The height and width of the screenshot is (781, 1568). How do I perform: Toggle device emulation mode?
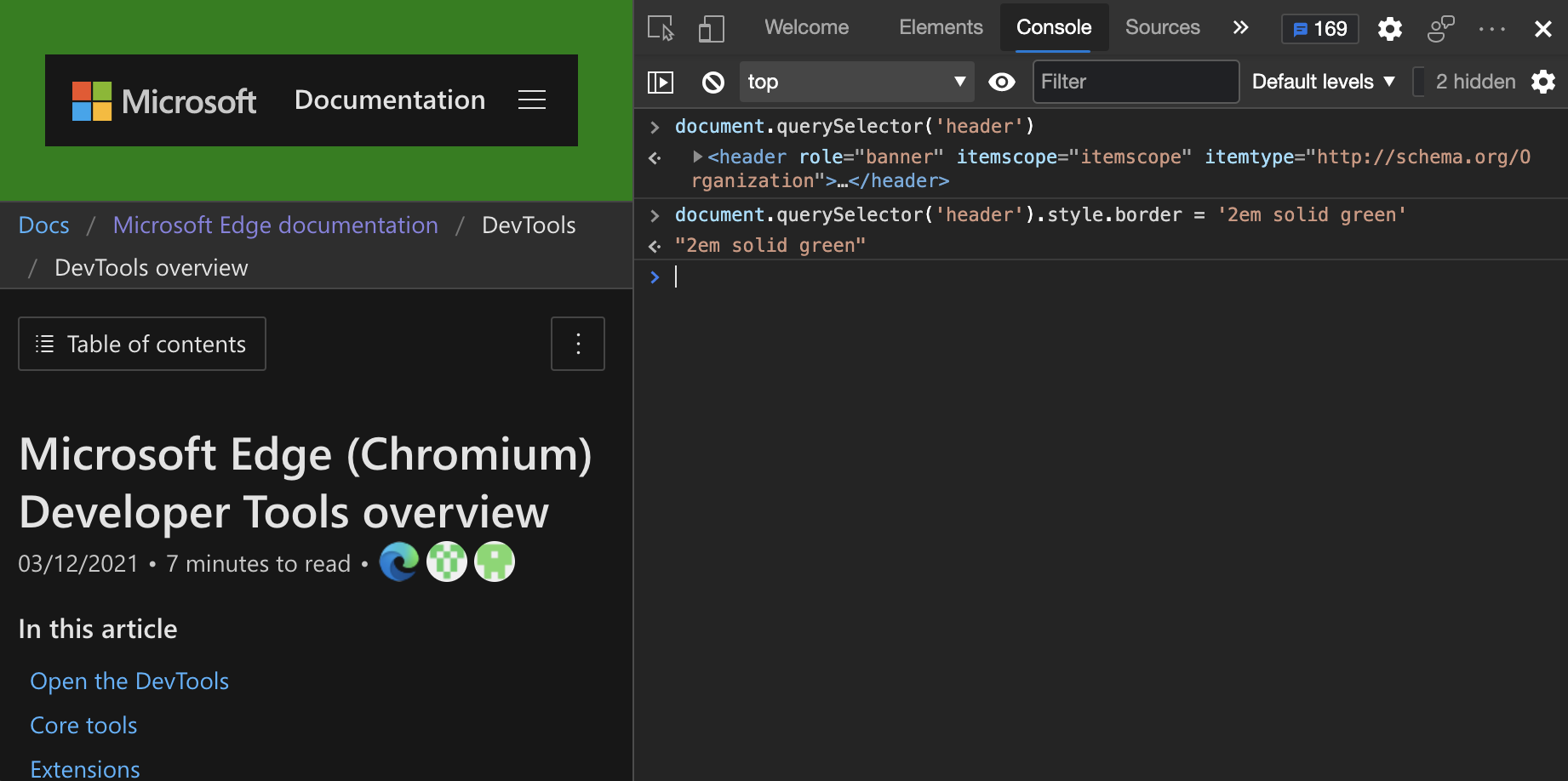712,28
